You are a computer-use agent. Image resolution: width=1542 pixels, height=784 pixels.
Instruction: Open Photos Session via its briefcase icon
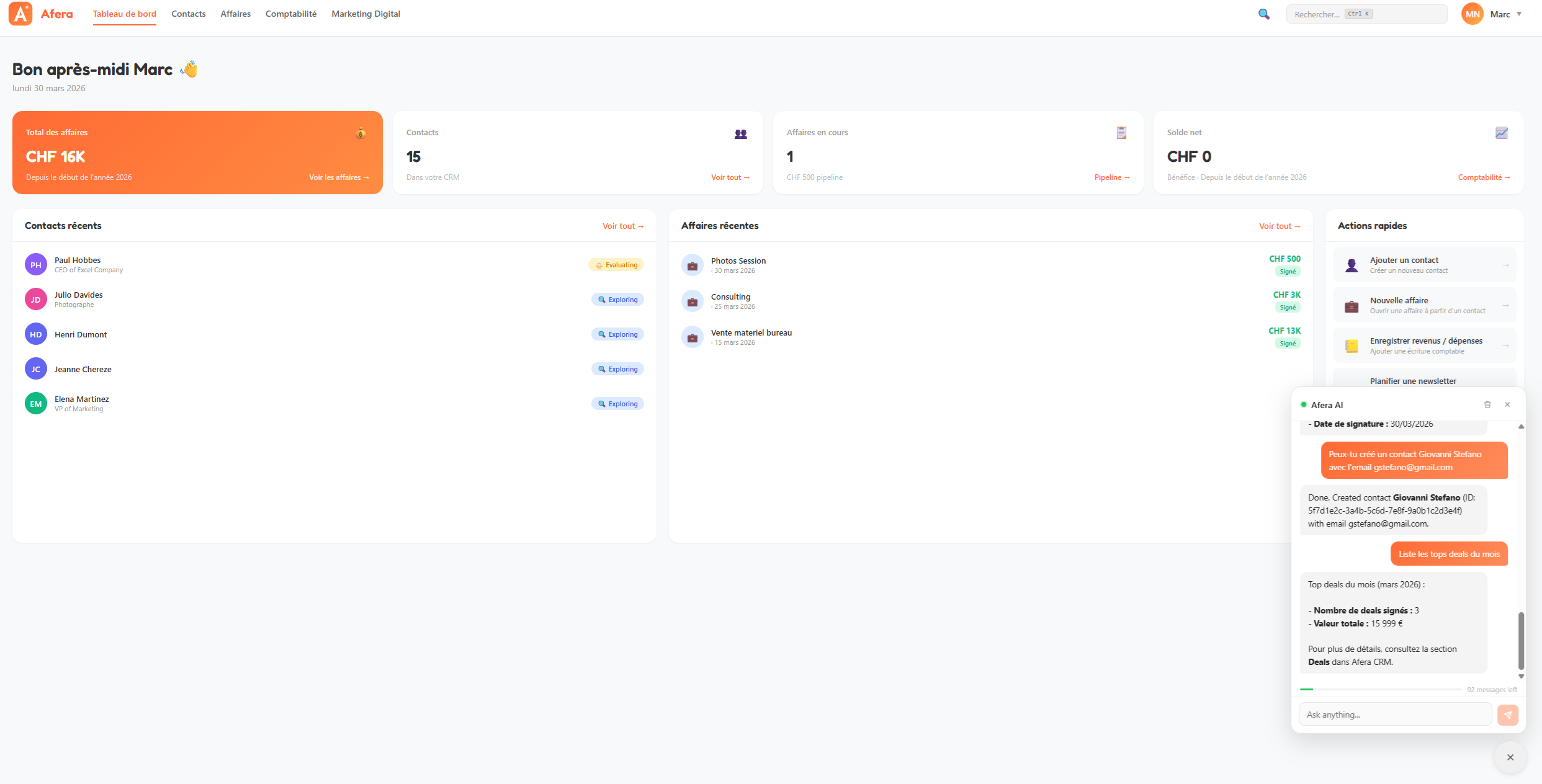coord(692,265)
